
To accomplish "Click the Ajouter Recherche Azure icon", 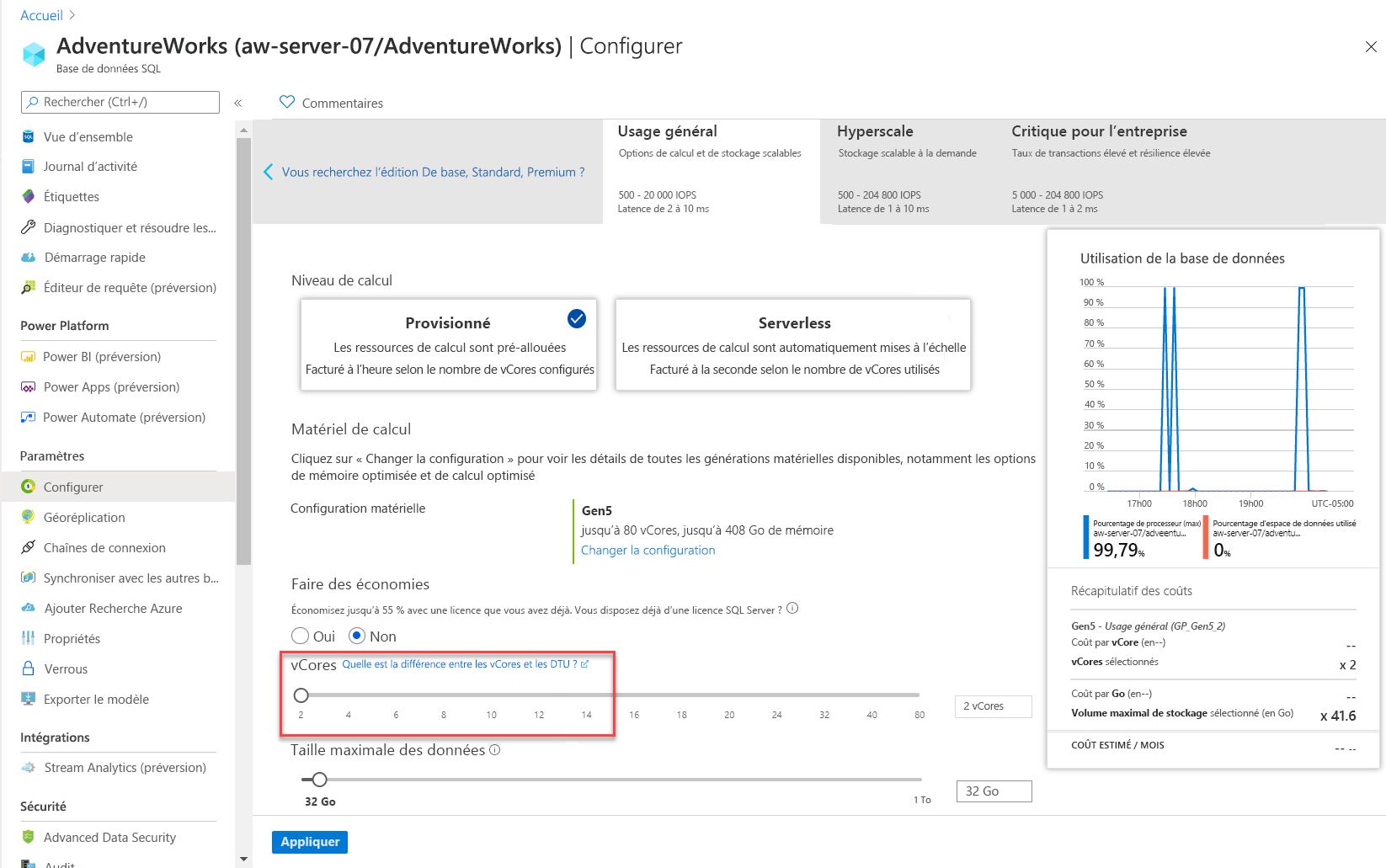I will coord(28,608).
